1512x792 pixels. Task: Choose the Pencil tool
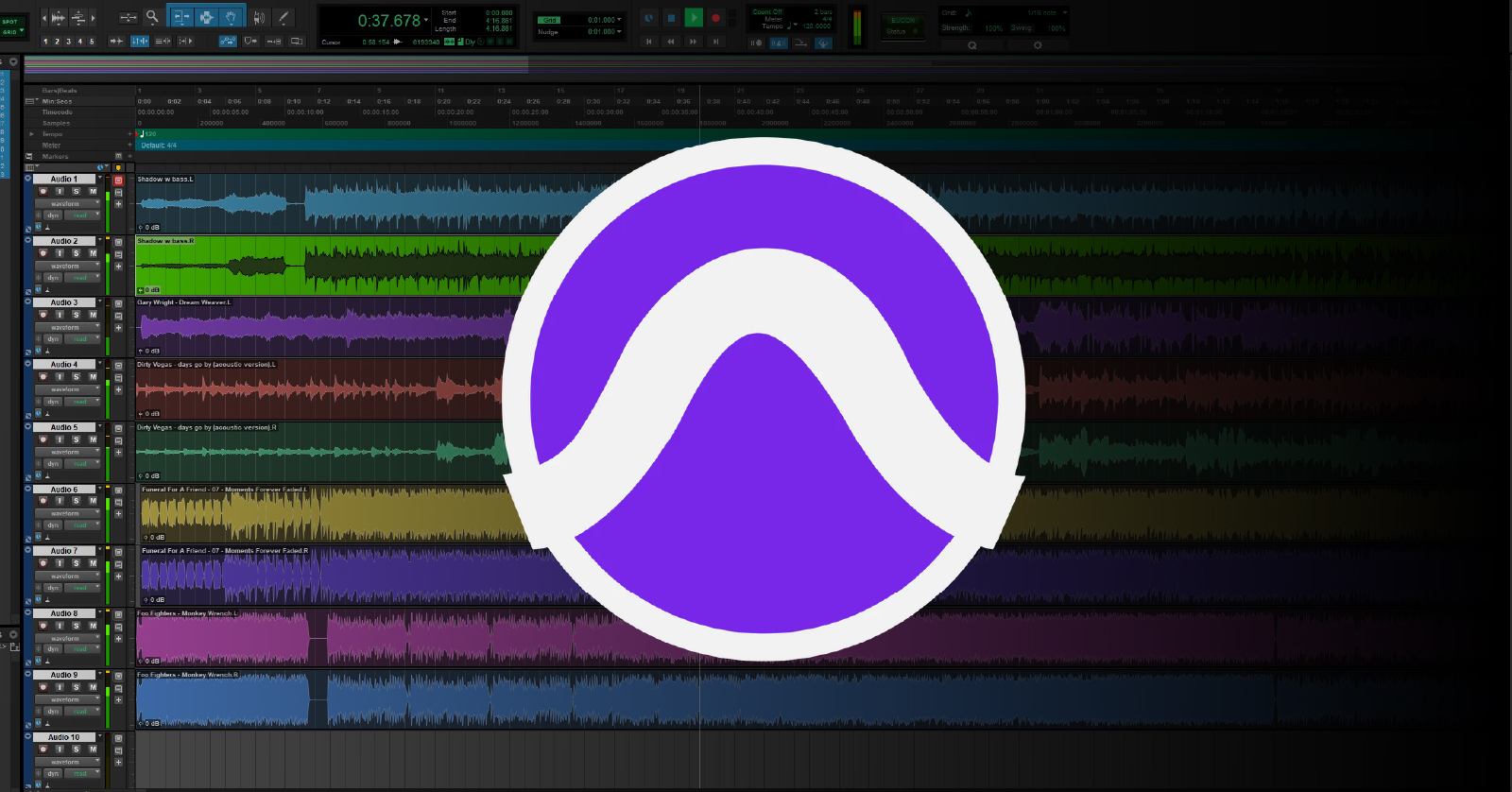click(283, 17)
